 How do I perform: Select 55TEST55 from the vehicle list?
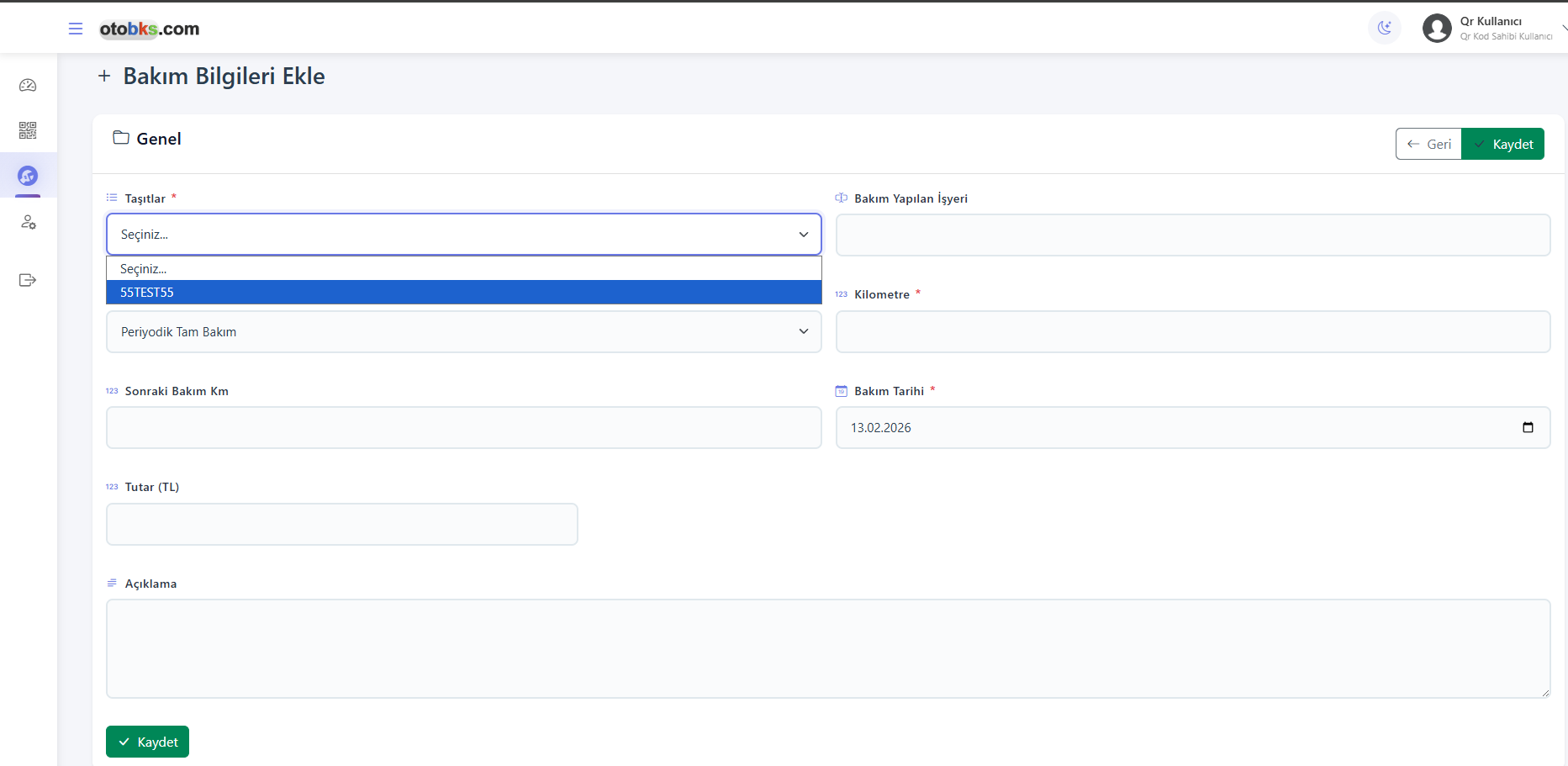coord(463,293)
